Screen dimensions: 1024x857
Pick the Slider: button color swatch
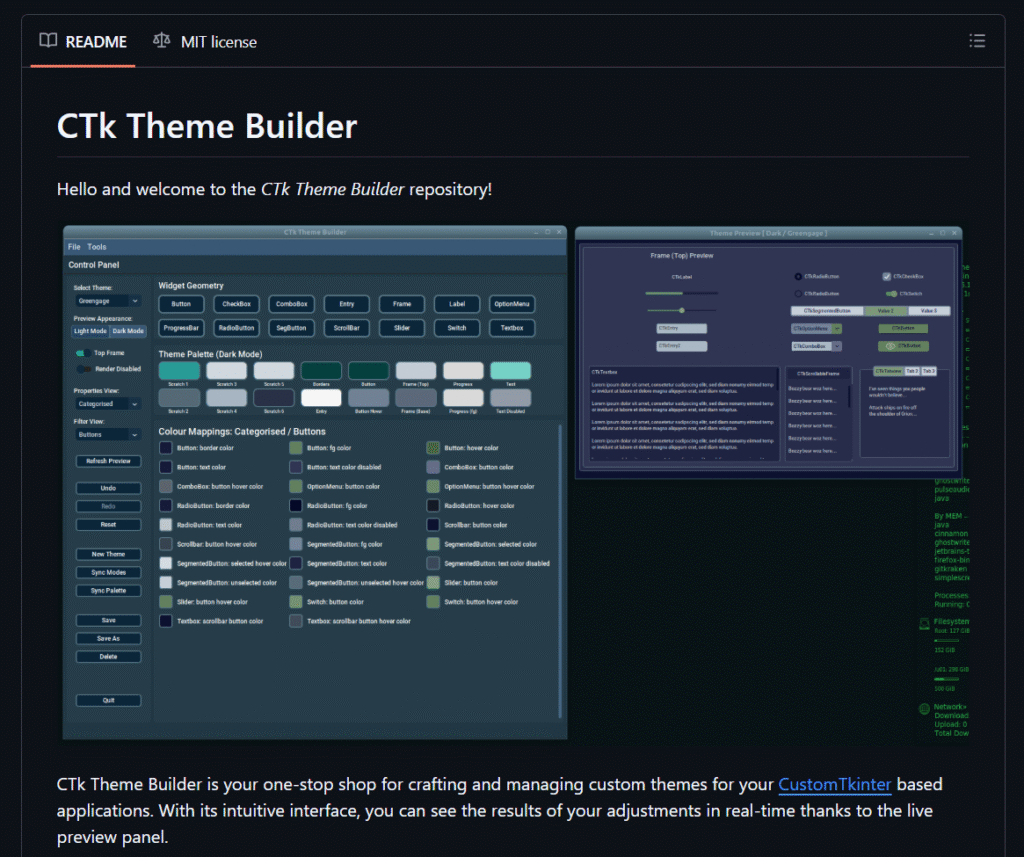pyautogui.click(x=433, y=583)
